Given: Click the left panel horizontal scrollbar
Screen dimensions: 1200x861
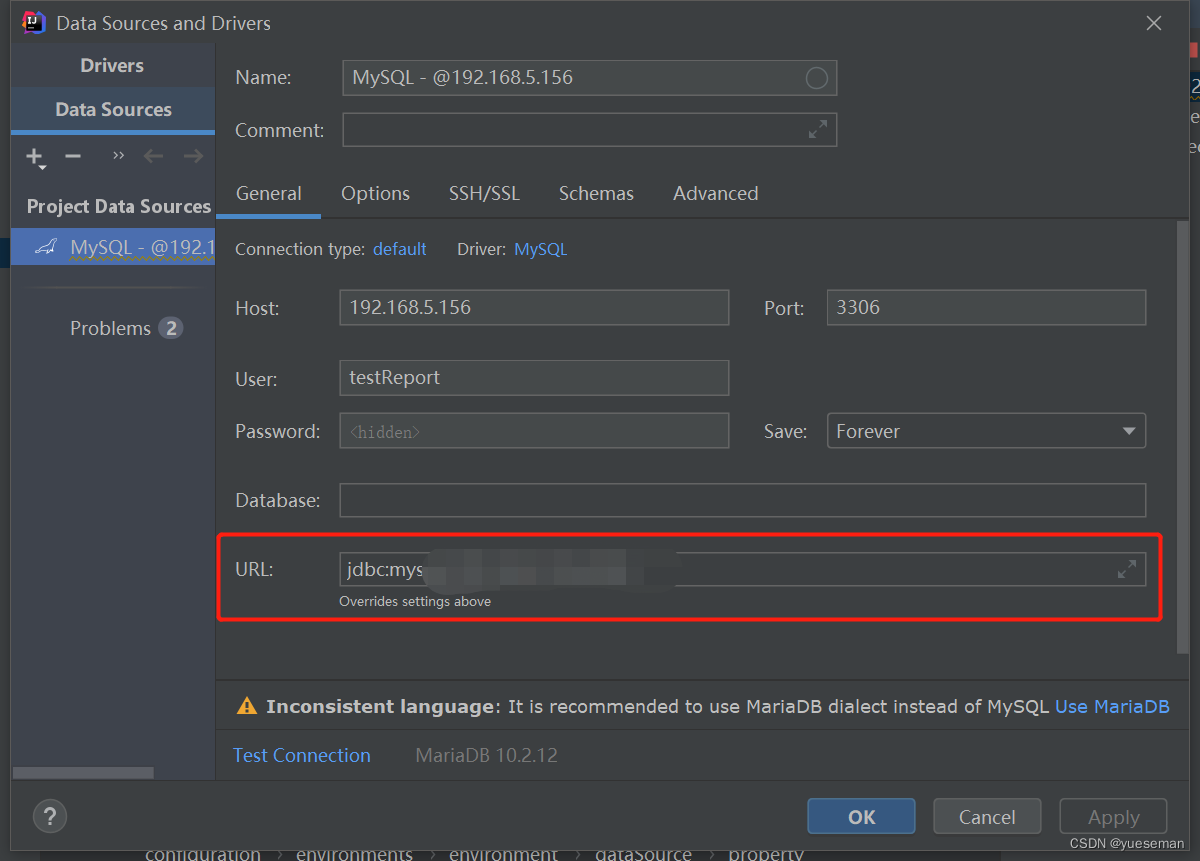Looking at the screenshot, I should coord(83,773).
